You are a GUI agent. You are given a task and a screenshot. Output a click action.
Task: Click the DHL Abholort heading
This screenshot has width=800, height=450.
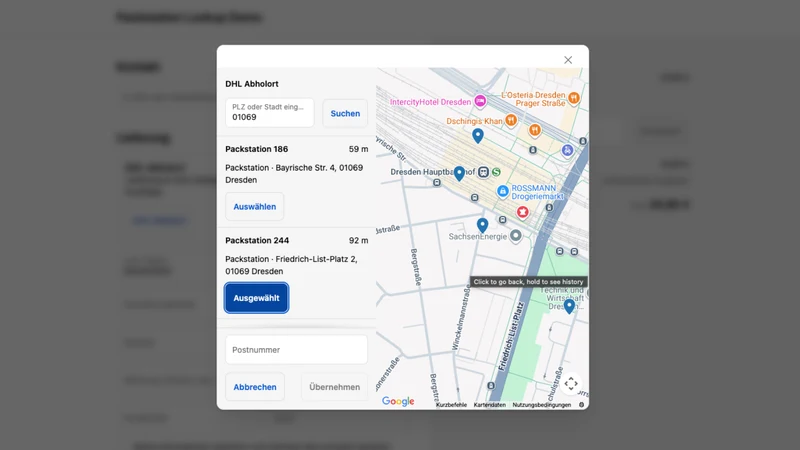(252, 84)
